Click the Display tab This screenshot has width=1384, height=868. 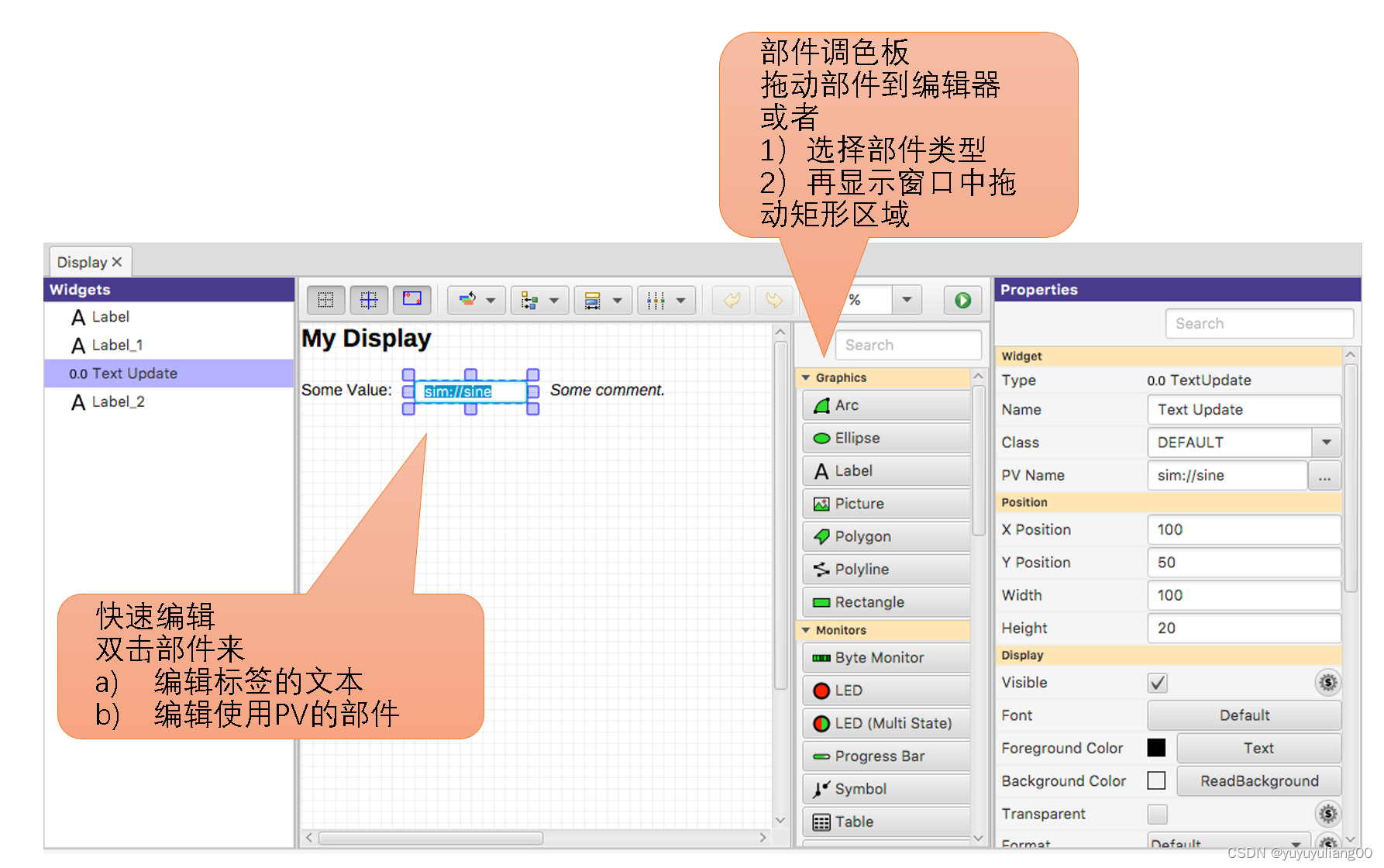coord(84,261)
